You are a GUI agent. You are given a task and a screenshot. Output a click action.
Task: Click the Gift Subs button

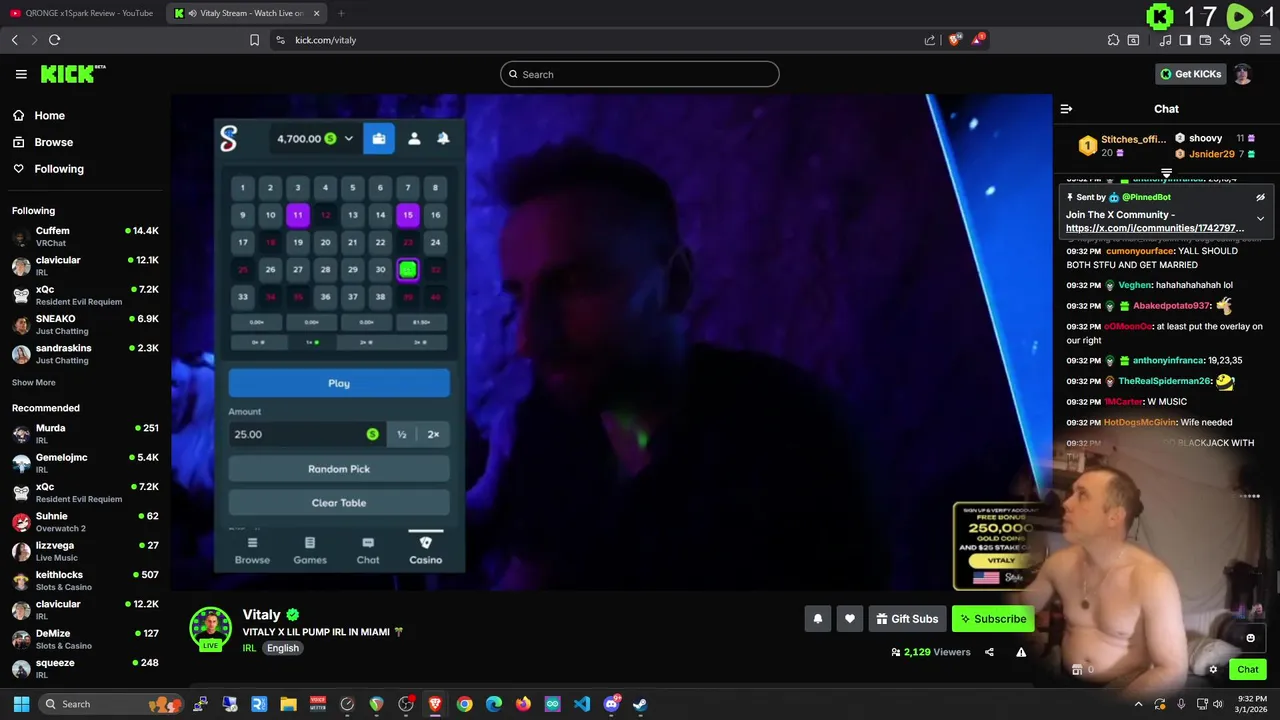[907, 619]
